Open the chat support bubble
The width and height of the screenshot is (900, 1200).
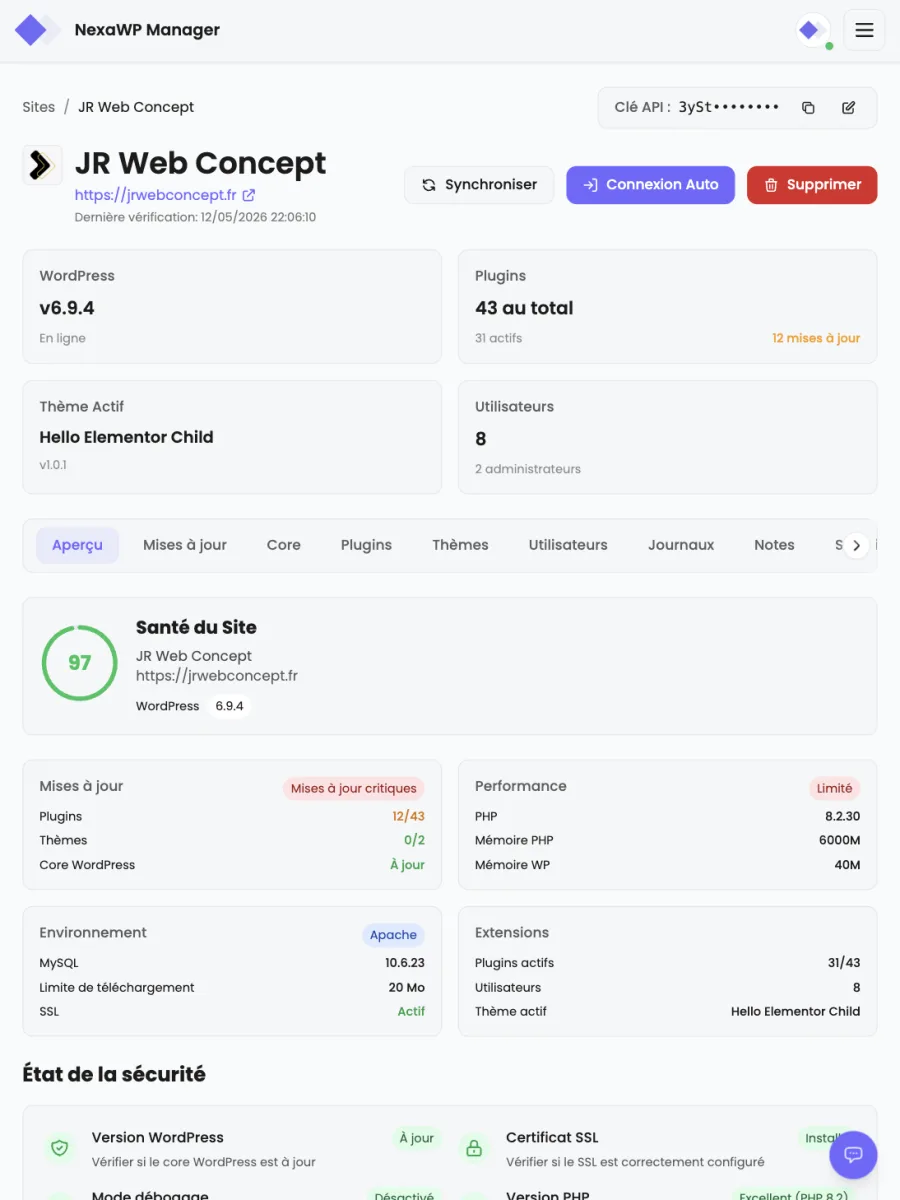click(x=853, y=1155)
